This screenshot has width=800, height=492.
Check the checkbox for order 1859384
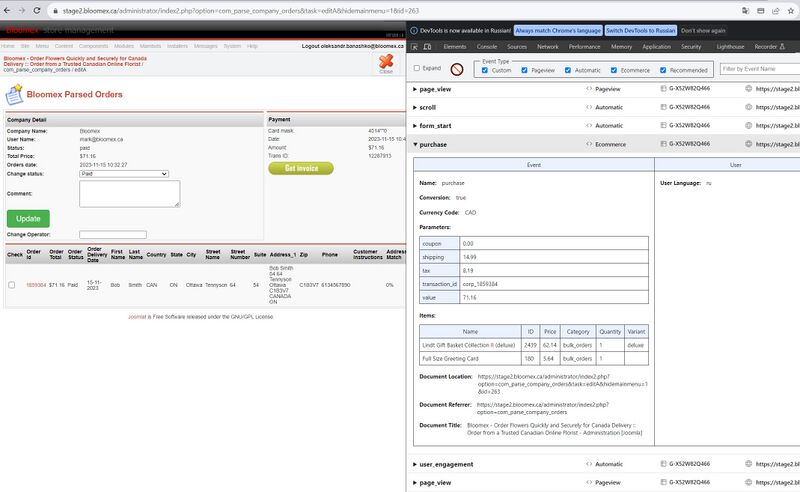pos(12,285)
